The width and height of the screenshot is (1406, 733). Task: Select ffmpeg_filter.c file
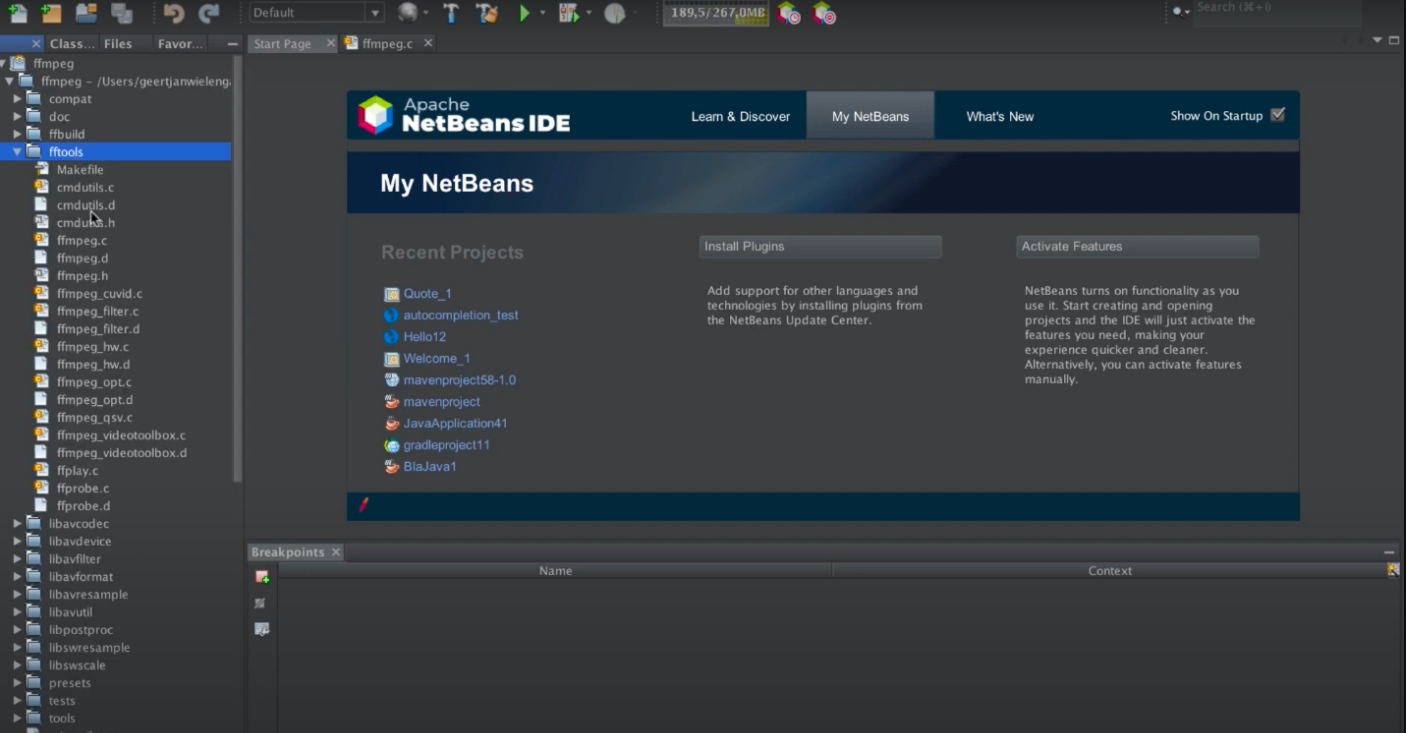point(98,311)
